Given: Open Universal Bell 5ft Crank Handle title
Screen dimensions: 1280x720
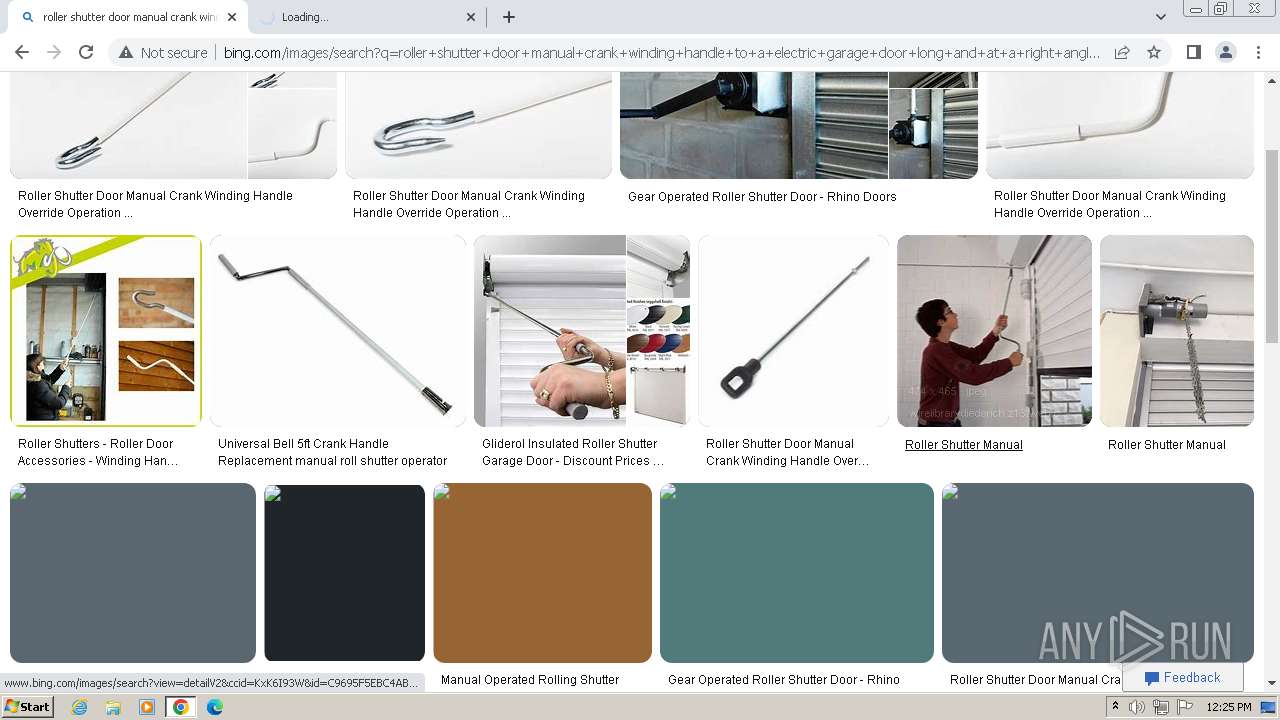Looking at the screenshot, I should click(332, 452).
